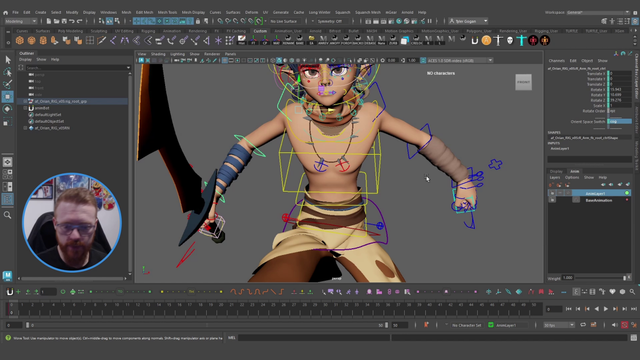Expand the af_Orian_RIG root group node
The image size is (640, 360).
pyautogui.click(x=25, y=101)
